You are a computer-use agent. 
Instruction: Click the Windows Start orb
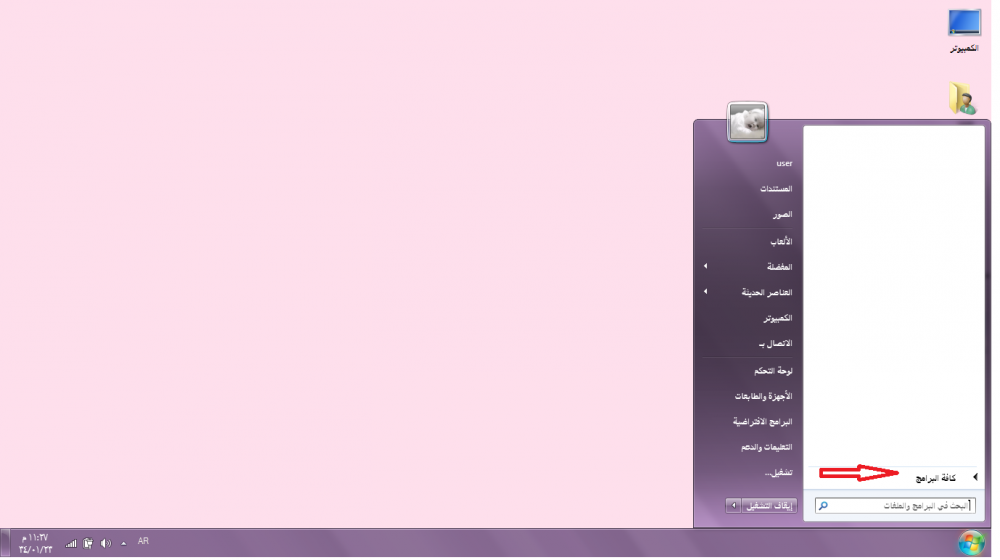coord(969,543)
